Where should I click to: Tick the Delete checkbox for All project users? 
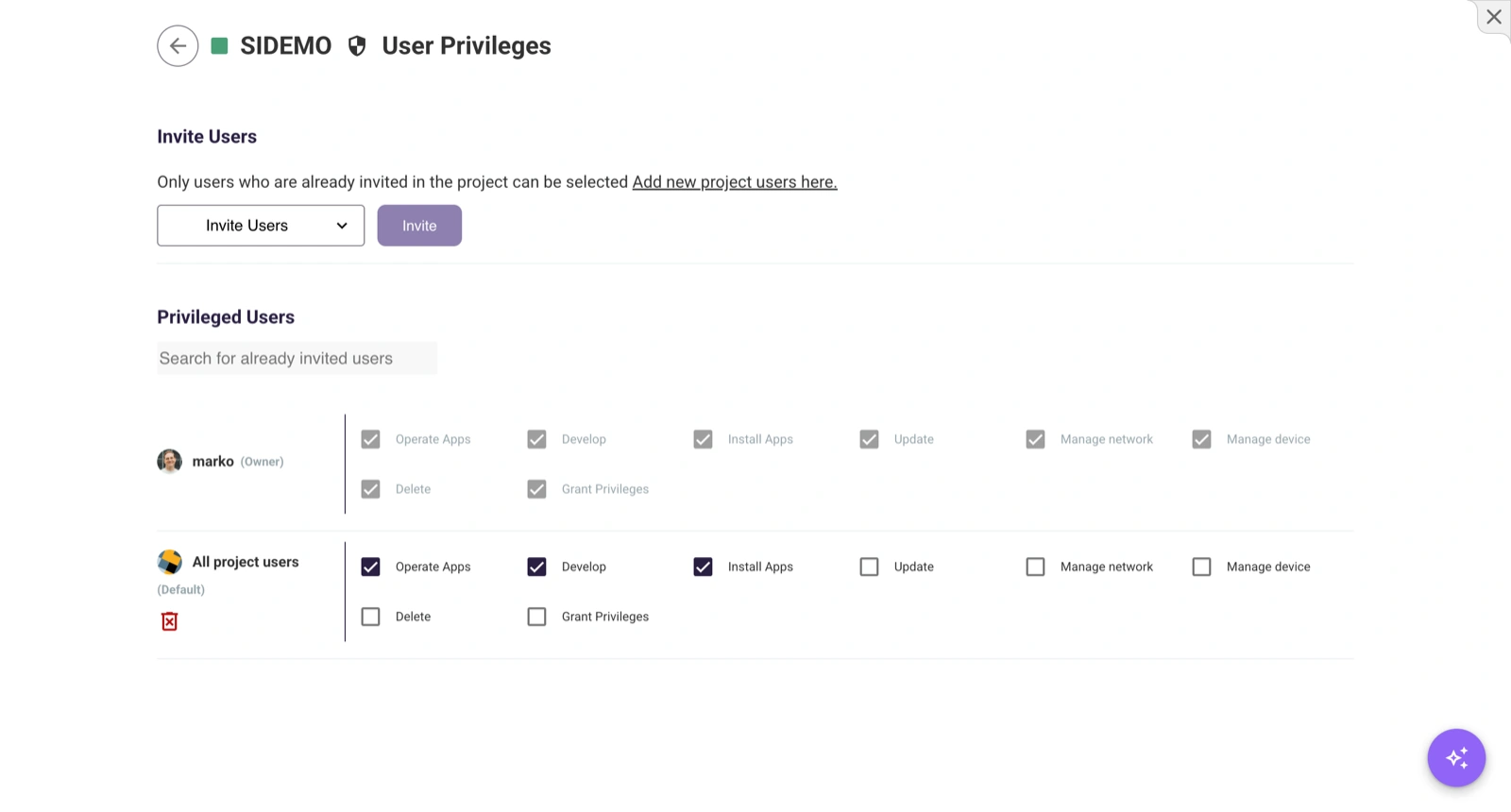[x=370, y=617]
